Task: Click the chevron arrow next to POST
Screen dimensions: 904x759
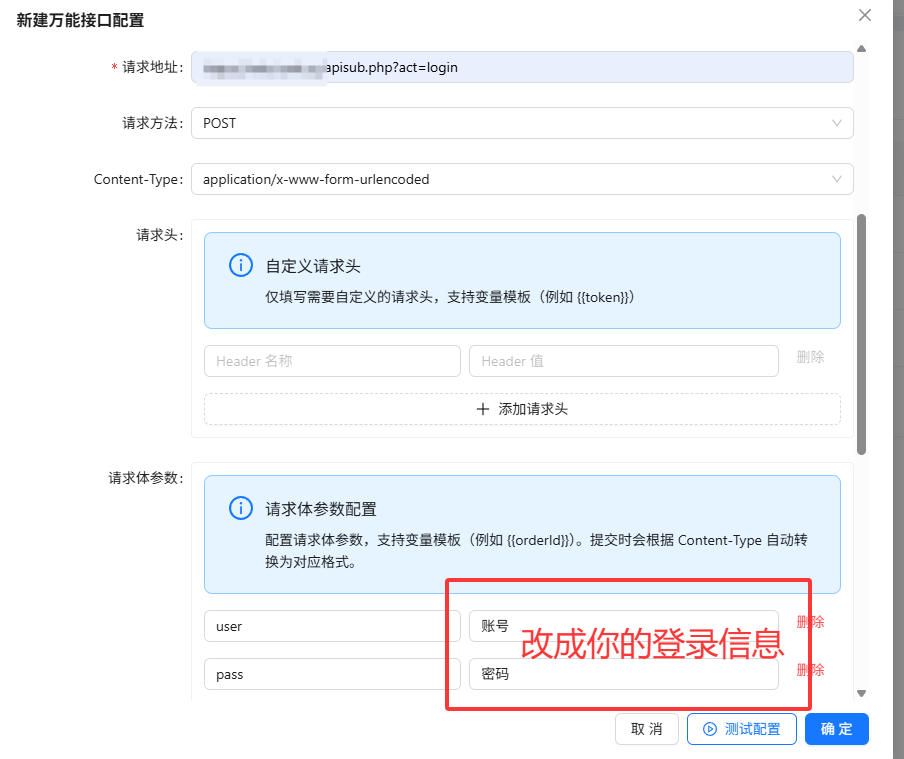Action: 837,123
